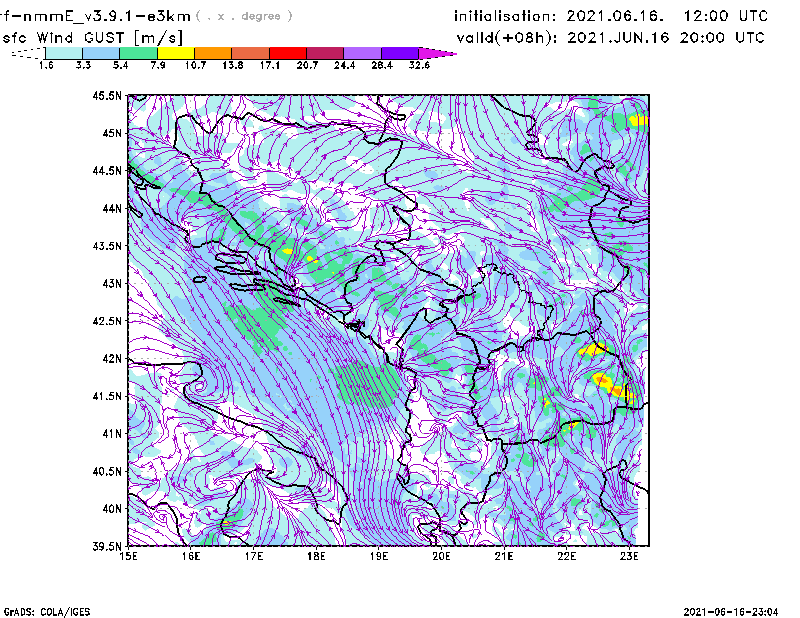Click the 21E longitude label
Viewport: 800px width, 618px height.
tap(504, 556)
